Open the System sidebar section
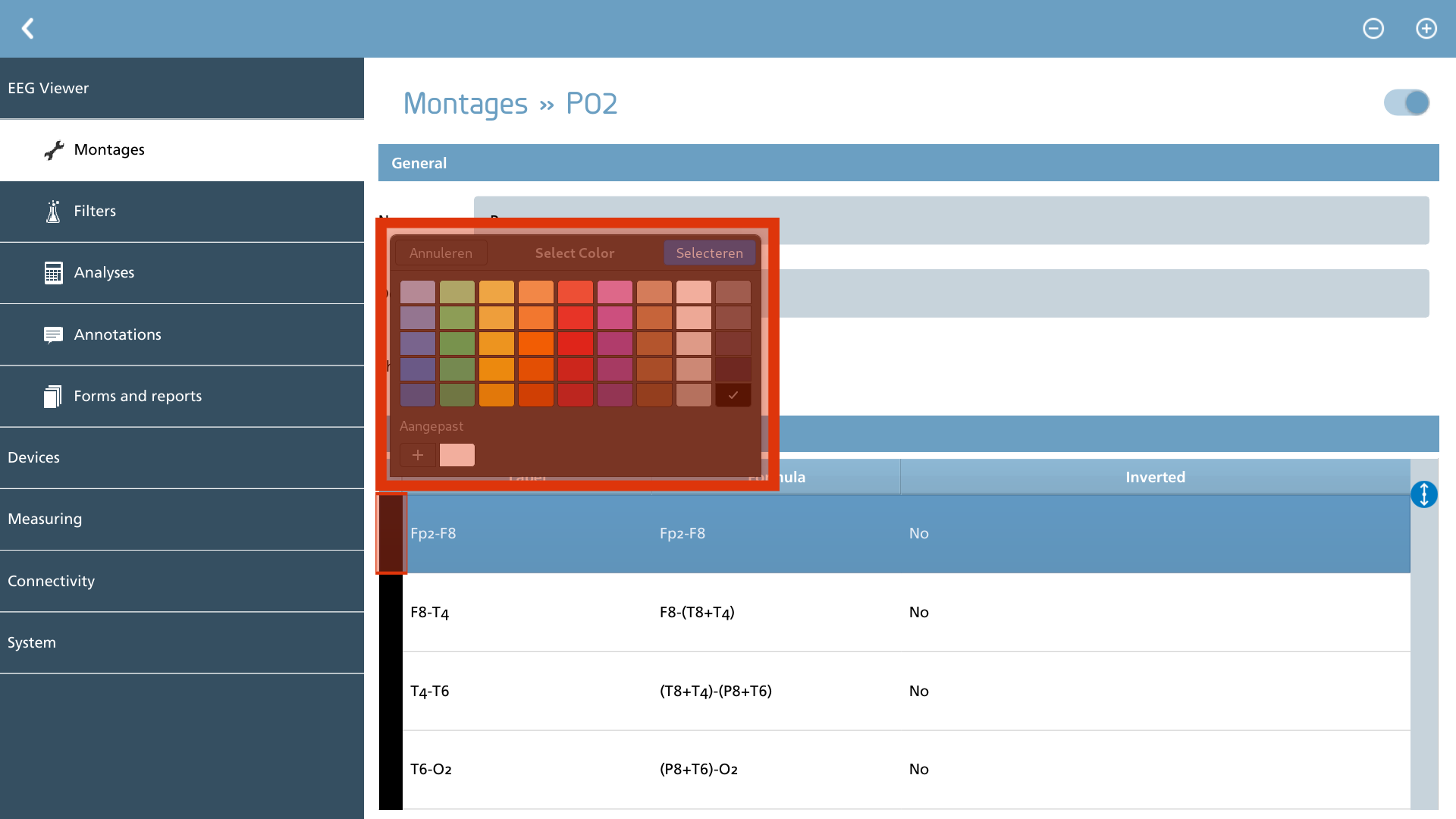Screen dimensions: 1456x819 tap(182, 643)
